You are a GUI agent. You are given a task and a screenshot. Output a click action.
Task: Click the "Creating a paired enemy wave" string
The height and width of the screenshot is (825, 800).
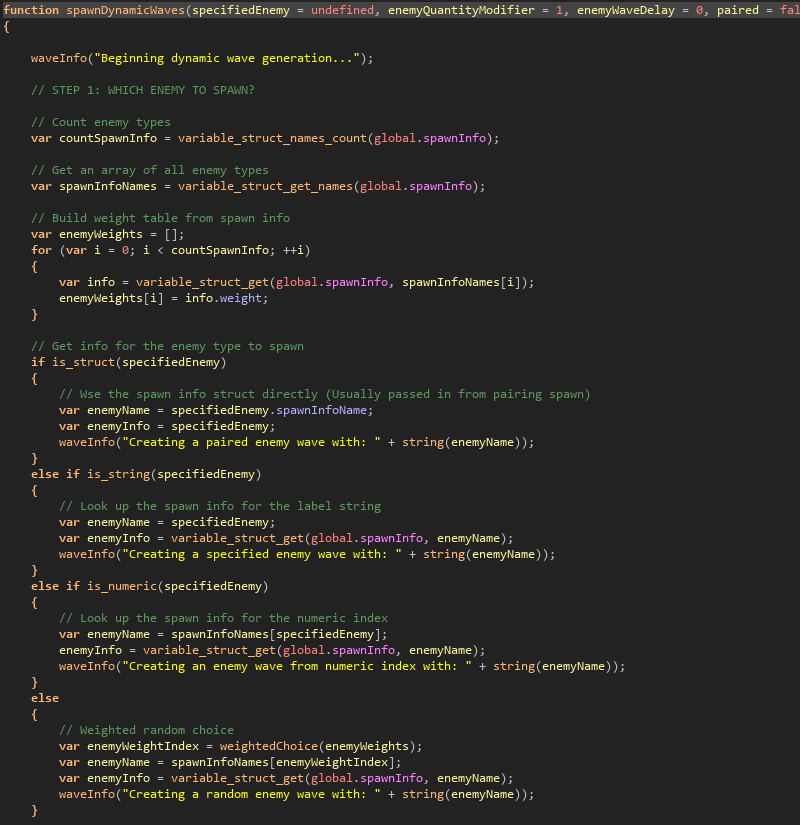pos(254,442)
